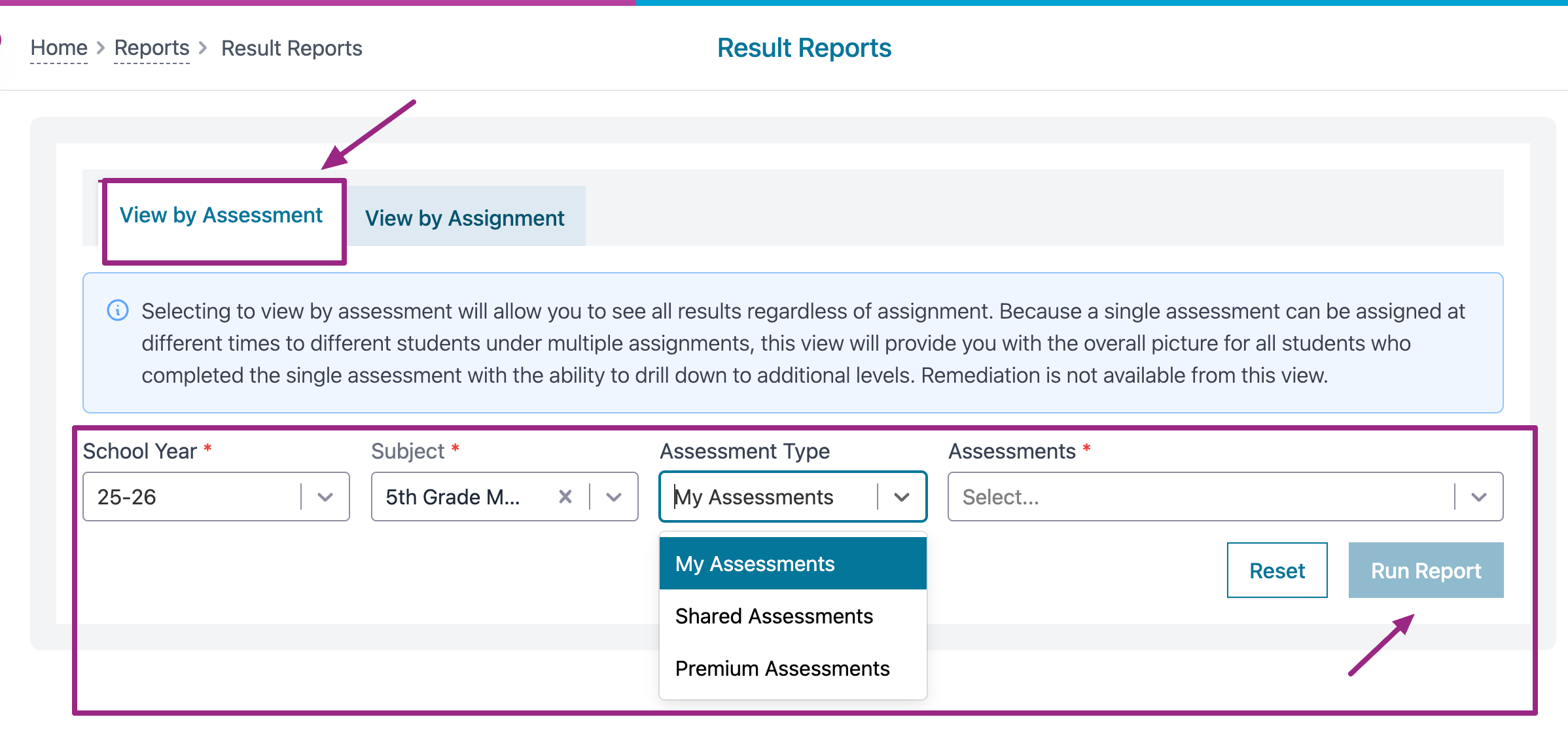The image size is (1568, 734).
Task: Click the Assessment Type text input
Action: click(x=766, y=497)
